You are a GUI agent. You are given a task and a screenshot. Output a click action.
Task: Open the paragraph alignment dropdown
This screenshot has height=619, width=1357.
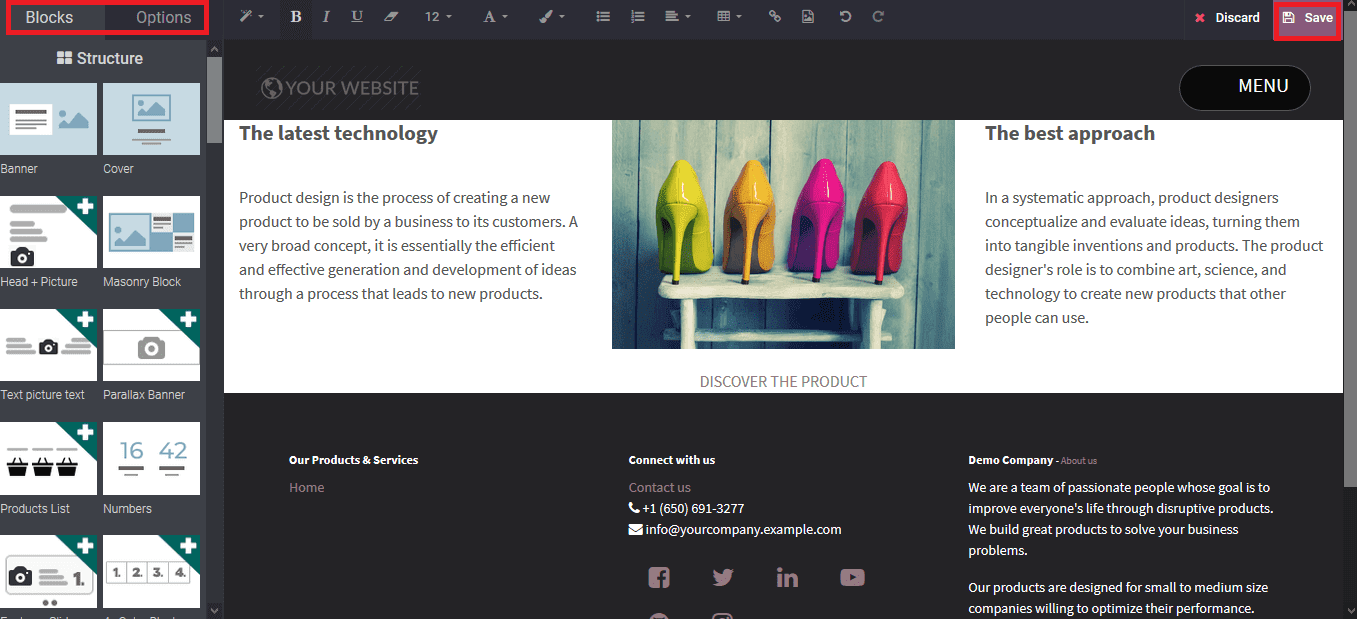pos(678,17)
